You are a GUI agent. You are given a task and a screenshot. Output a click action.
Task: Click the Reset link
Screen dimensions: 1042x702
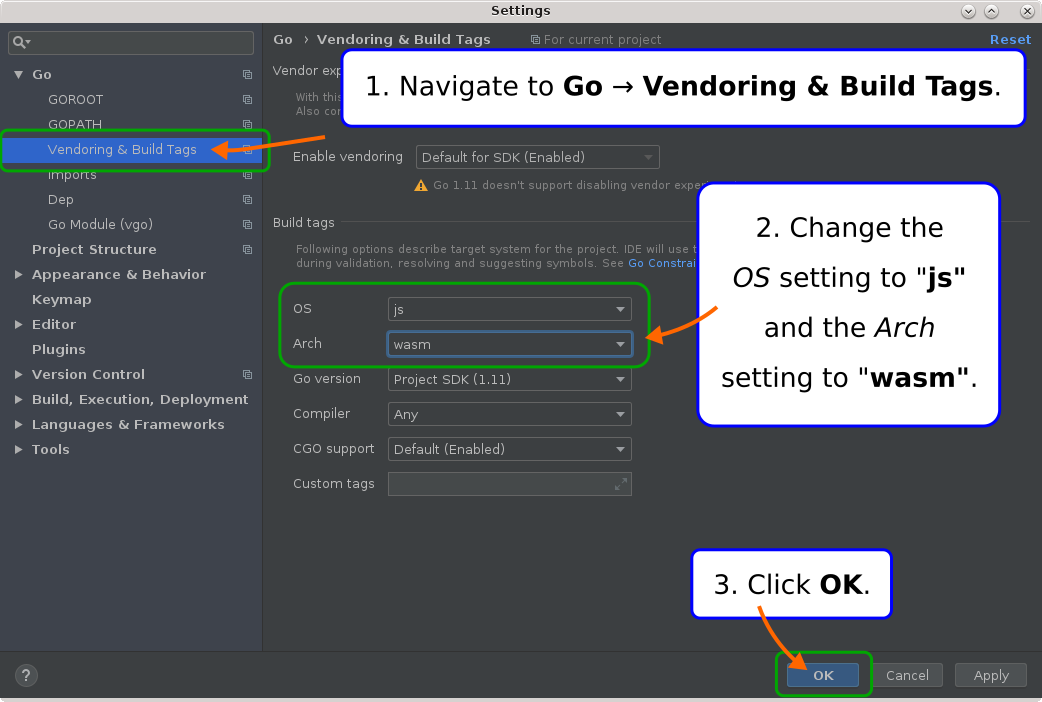[x=1010, y=39]
